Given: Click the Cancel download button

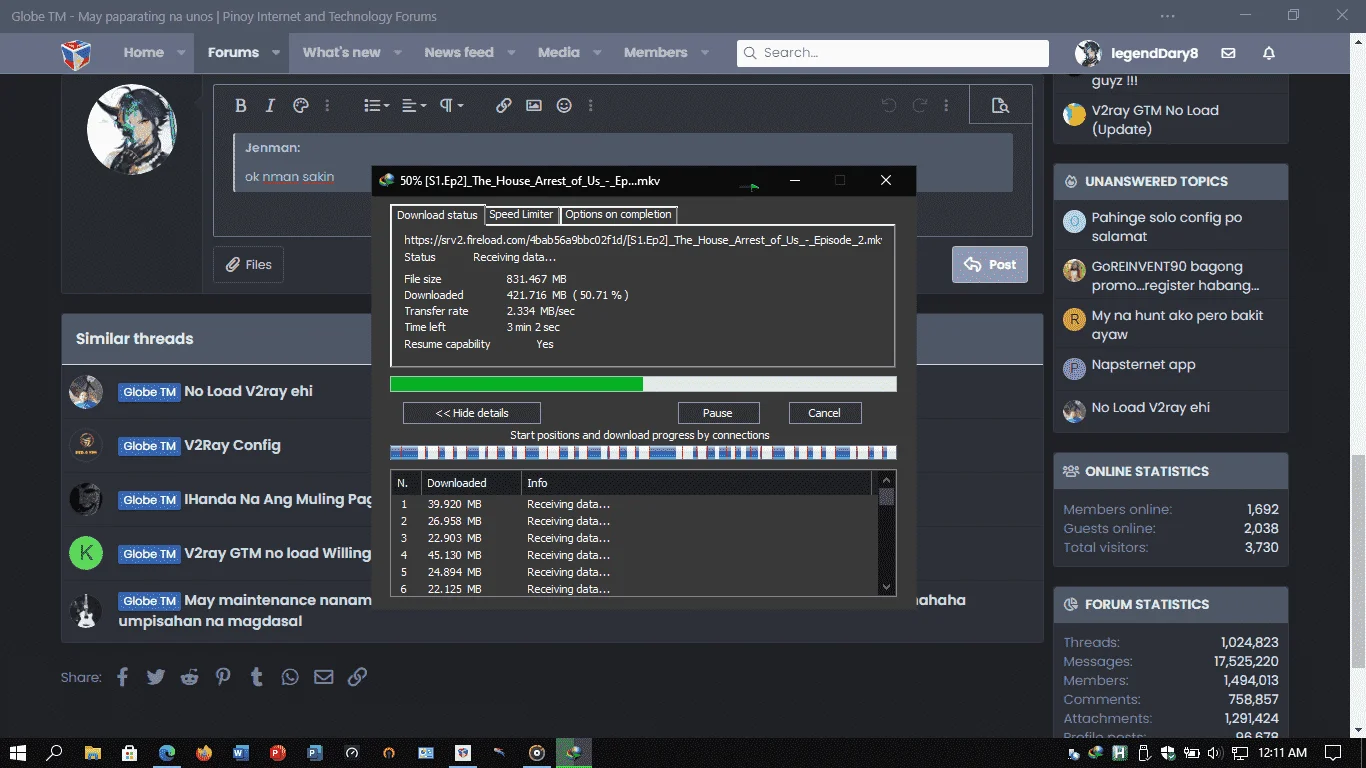Looking at the screenshot, I should tap(824, 413).
